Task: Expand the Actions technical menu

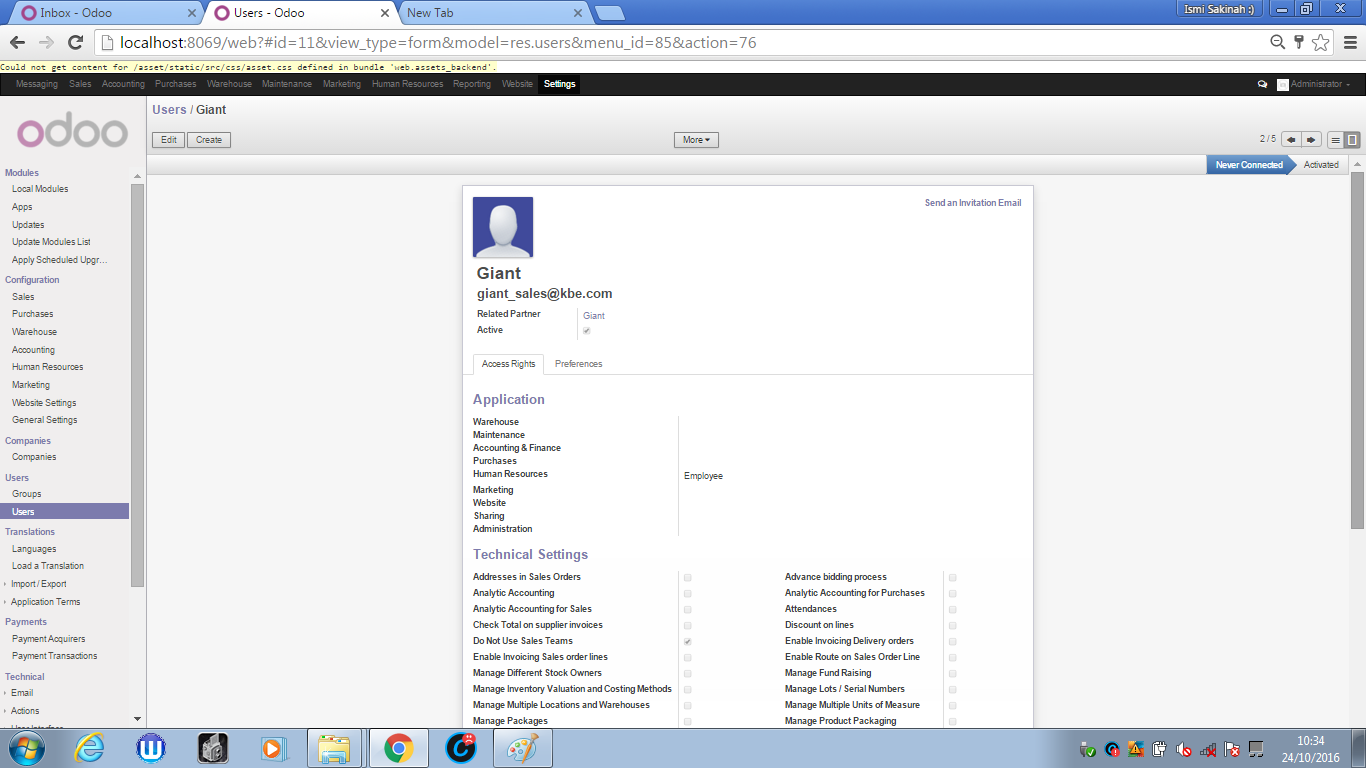Action: pos(25,711)
